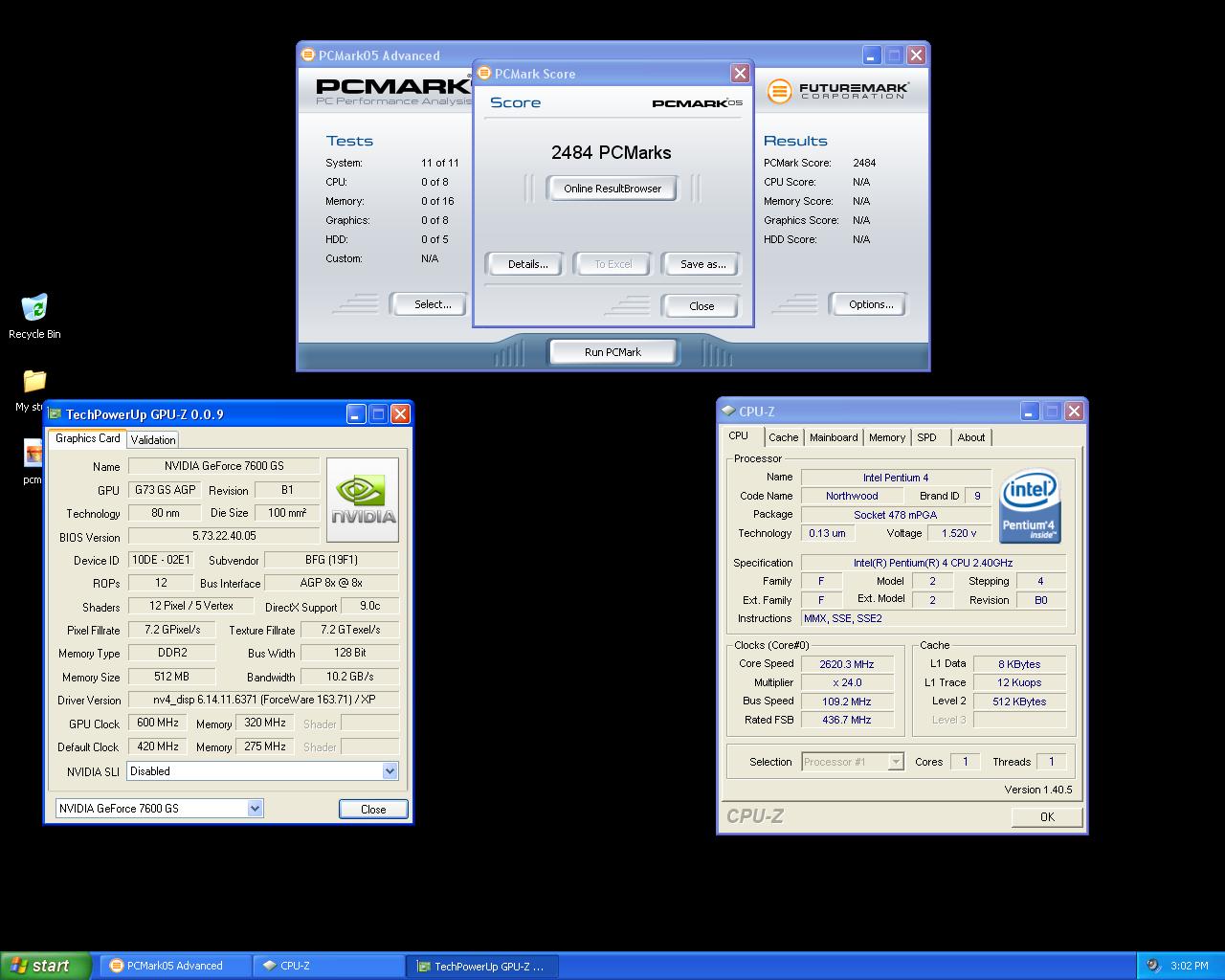Click Close in the PCMark Score dialog
This screenshot has height=980, width=1225.
click(702, 306)
